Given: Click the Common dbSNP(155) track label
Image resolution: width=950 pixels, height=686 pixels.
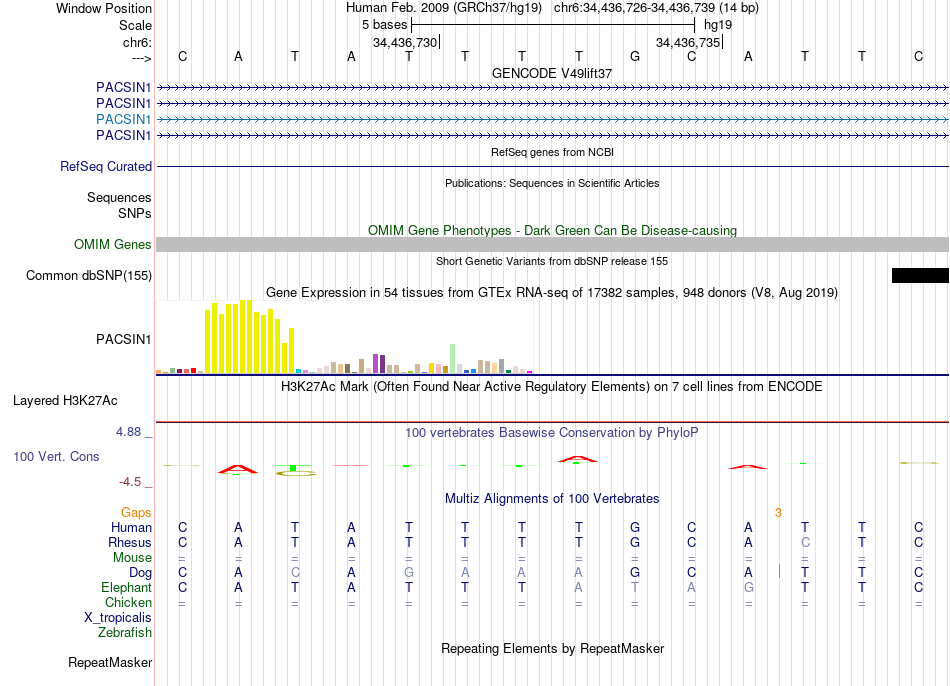Looking at the screenshot, I should [x=88, y=275].
